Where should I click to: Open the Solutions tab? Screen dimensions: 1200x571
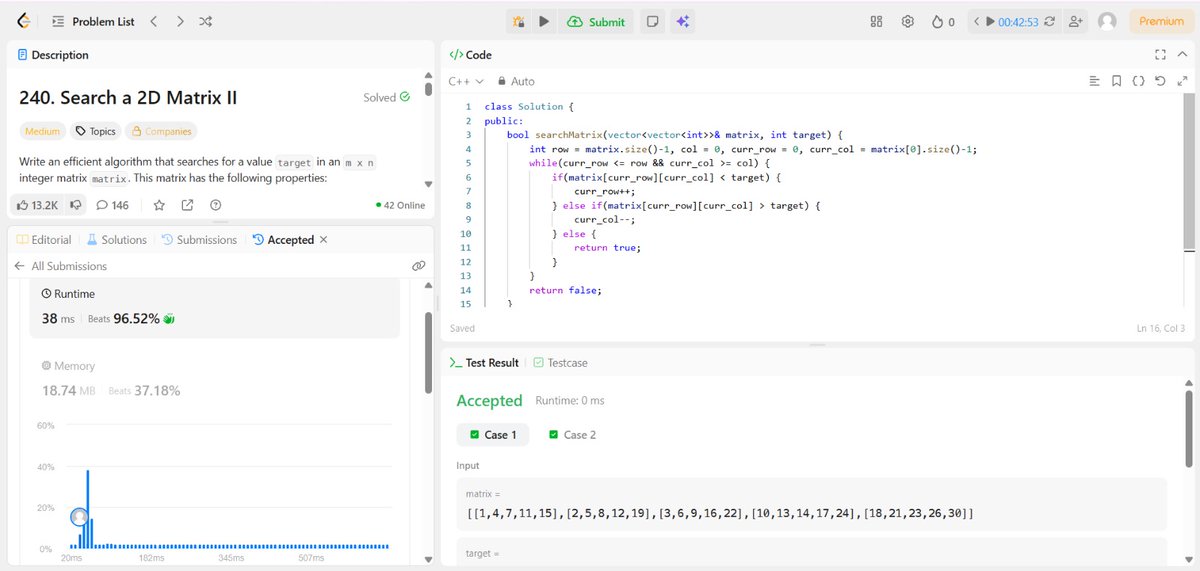[x=117, y=240]
